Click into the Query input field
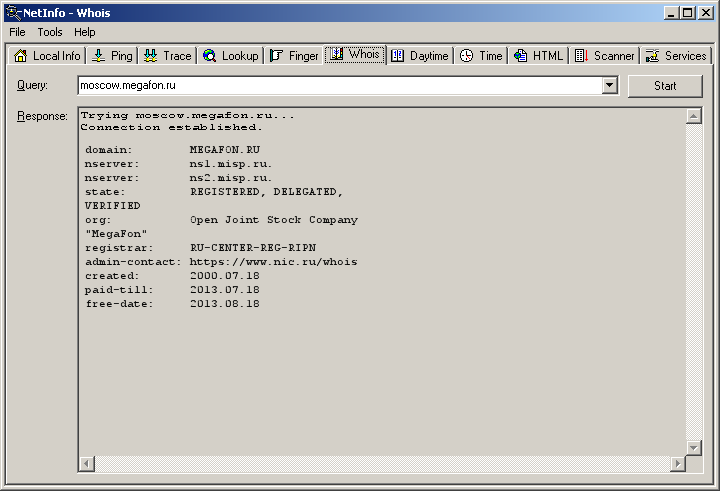720x491 pixels. (x=340, y=85)
